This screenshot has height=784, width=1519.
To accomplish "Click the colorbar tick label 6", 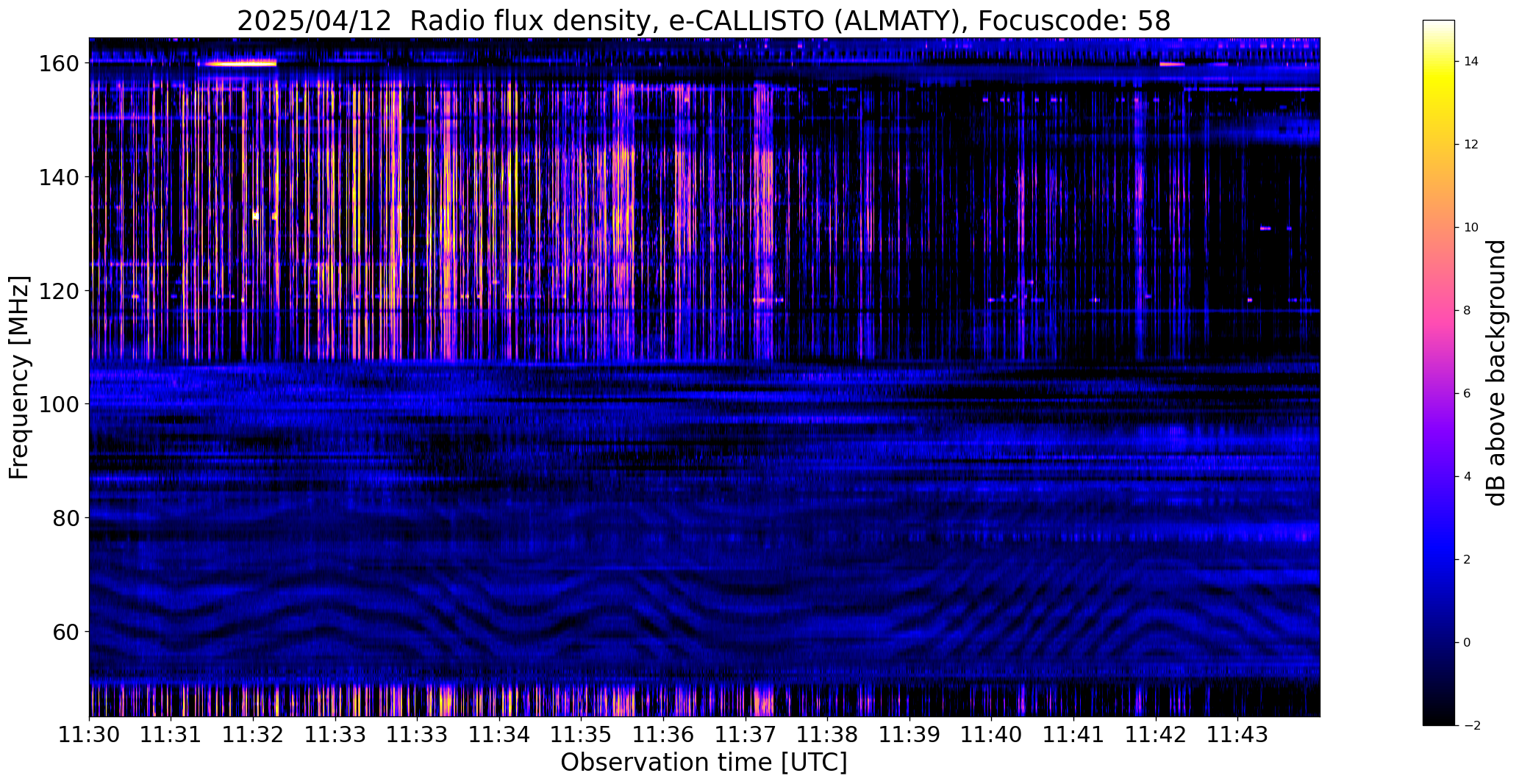I will click(x=1468, y=394).
